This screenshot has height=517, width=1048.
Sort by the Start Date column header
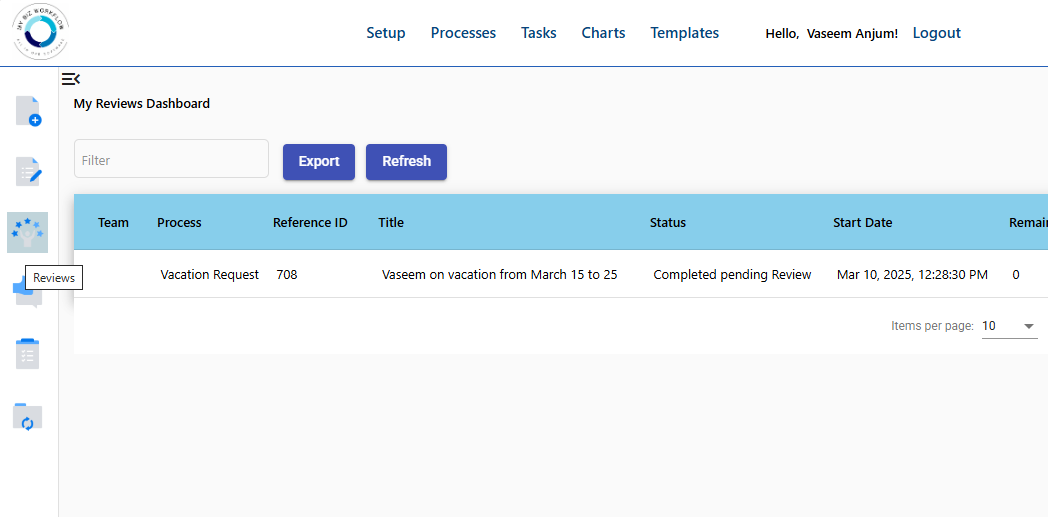862,222
